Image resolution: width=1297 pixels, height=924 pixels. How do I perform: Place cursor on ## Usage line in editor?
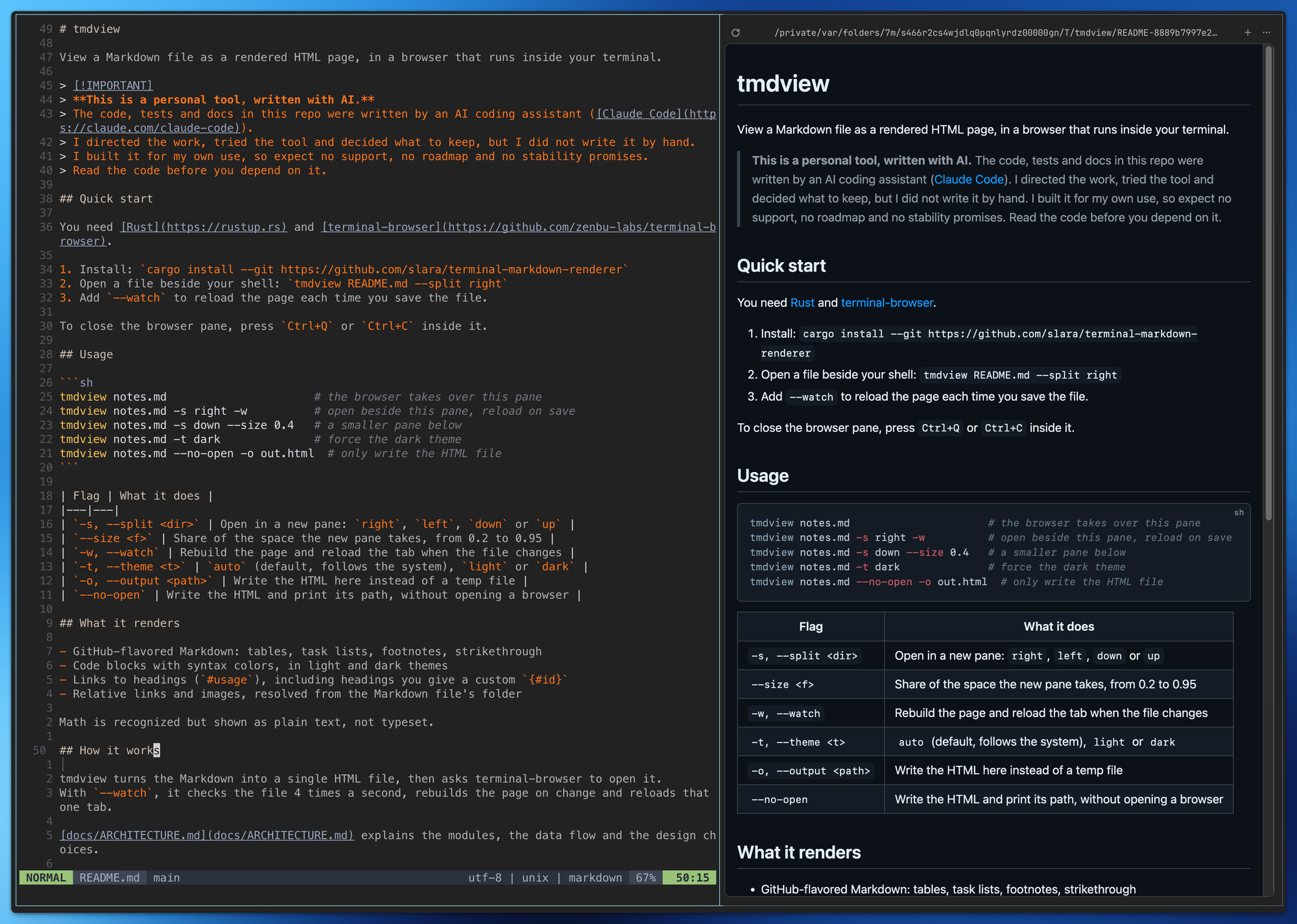[x=86, y=355]
